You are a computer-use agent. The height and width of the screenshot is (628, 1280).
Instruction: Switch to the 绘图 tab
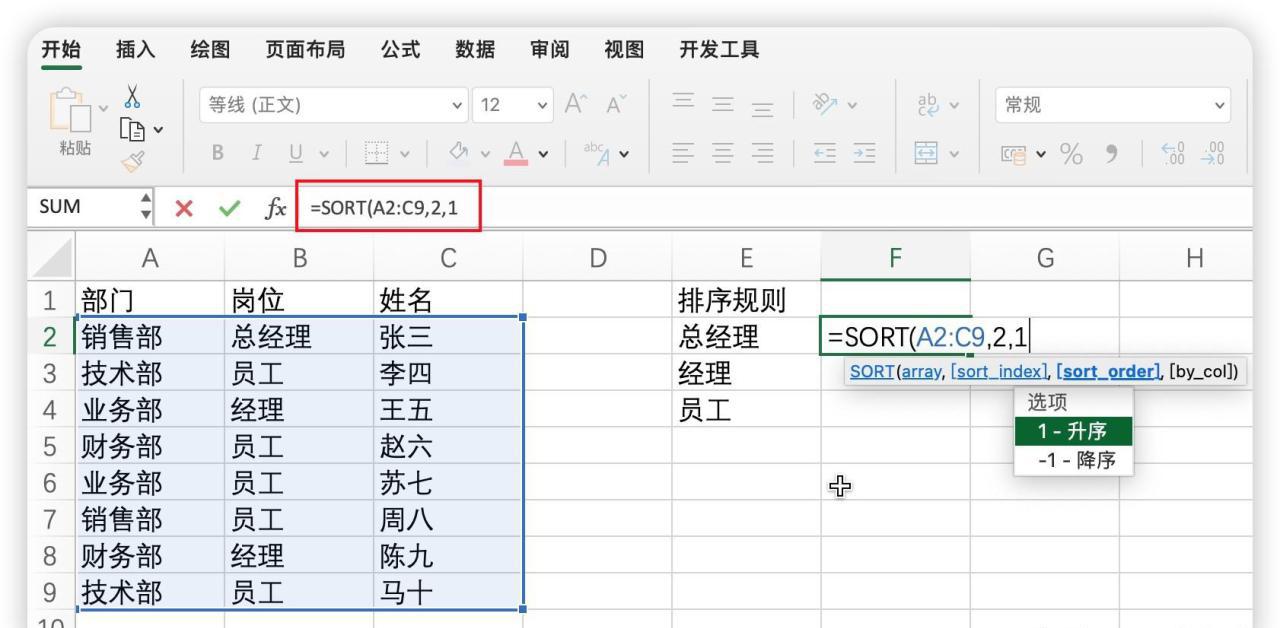(211, 48)
